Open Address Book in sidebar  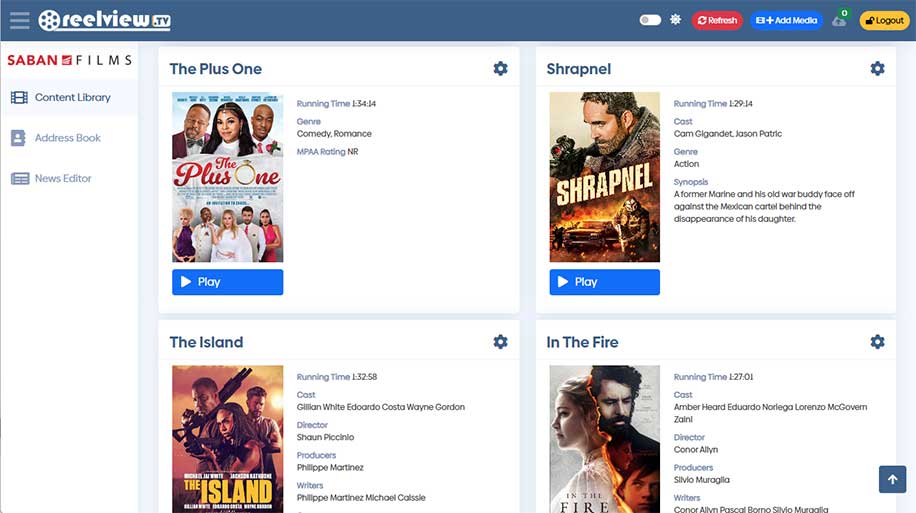click(70, 138)
